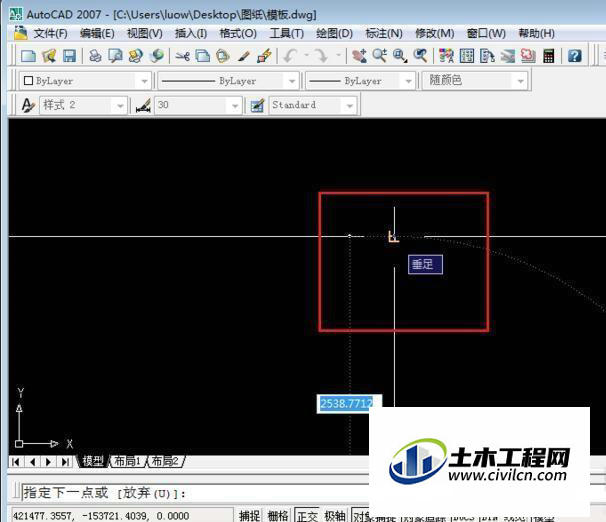
Task: Expand the 随颜色 plot style dropdown
Action: (x=521, y=81)
